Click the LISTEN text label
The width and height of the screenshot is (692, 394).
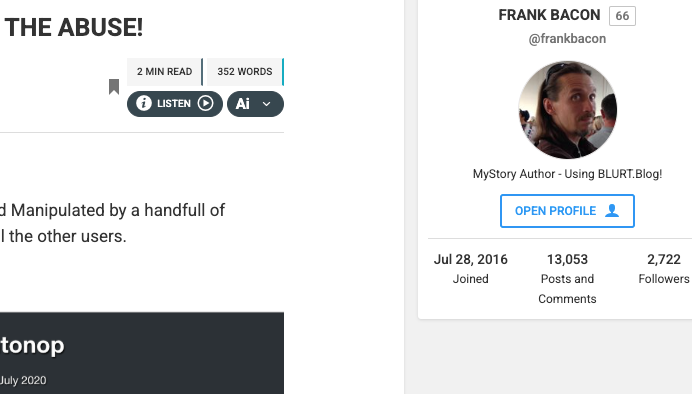click(174, 104)
